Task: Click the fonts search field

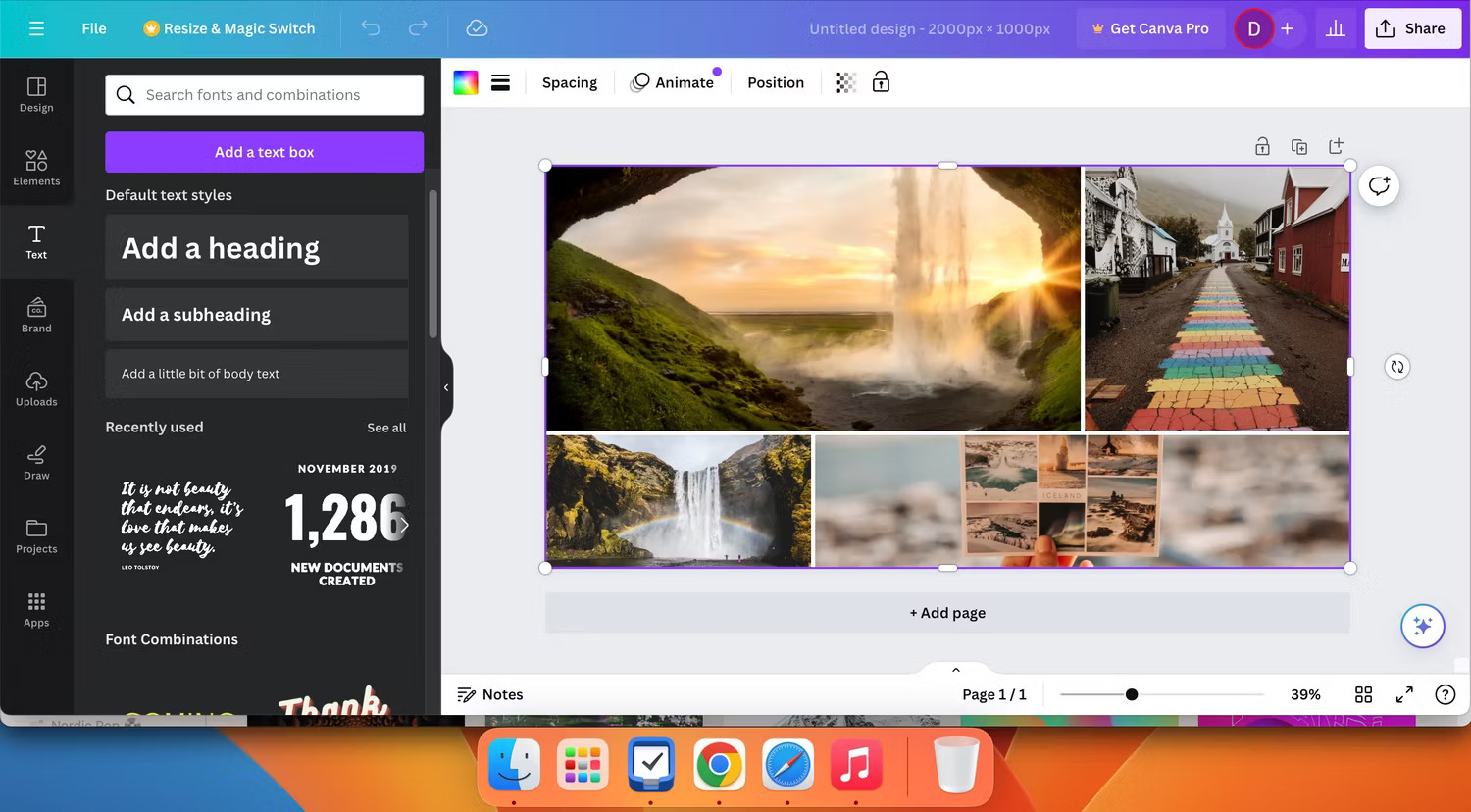Action: tap(264, 94)
